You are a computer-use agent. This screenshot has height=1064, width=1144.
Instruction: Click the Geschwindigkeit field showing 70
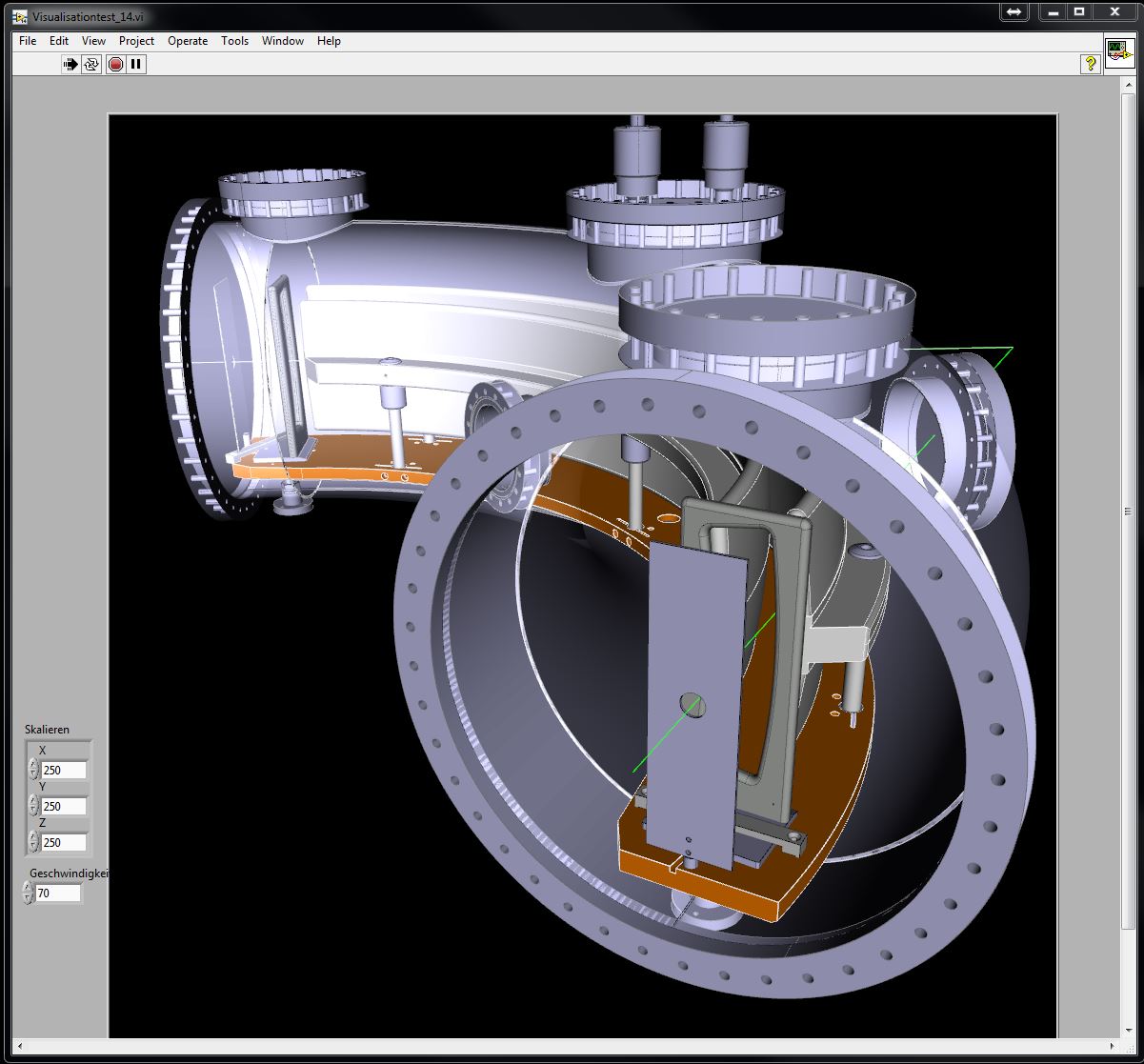pos(58,893)
